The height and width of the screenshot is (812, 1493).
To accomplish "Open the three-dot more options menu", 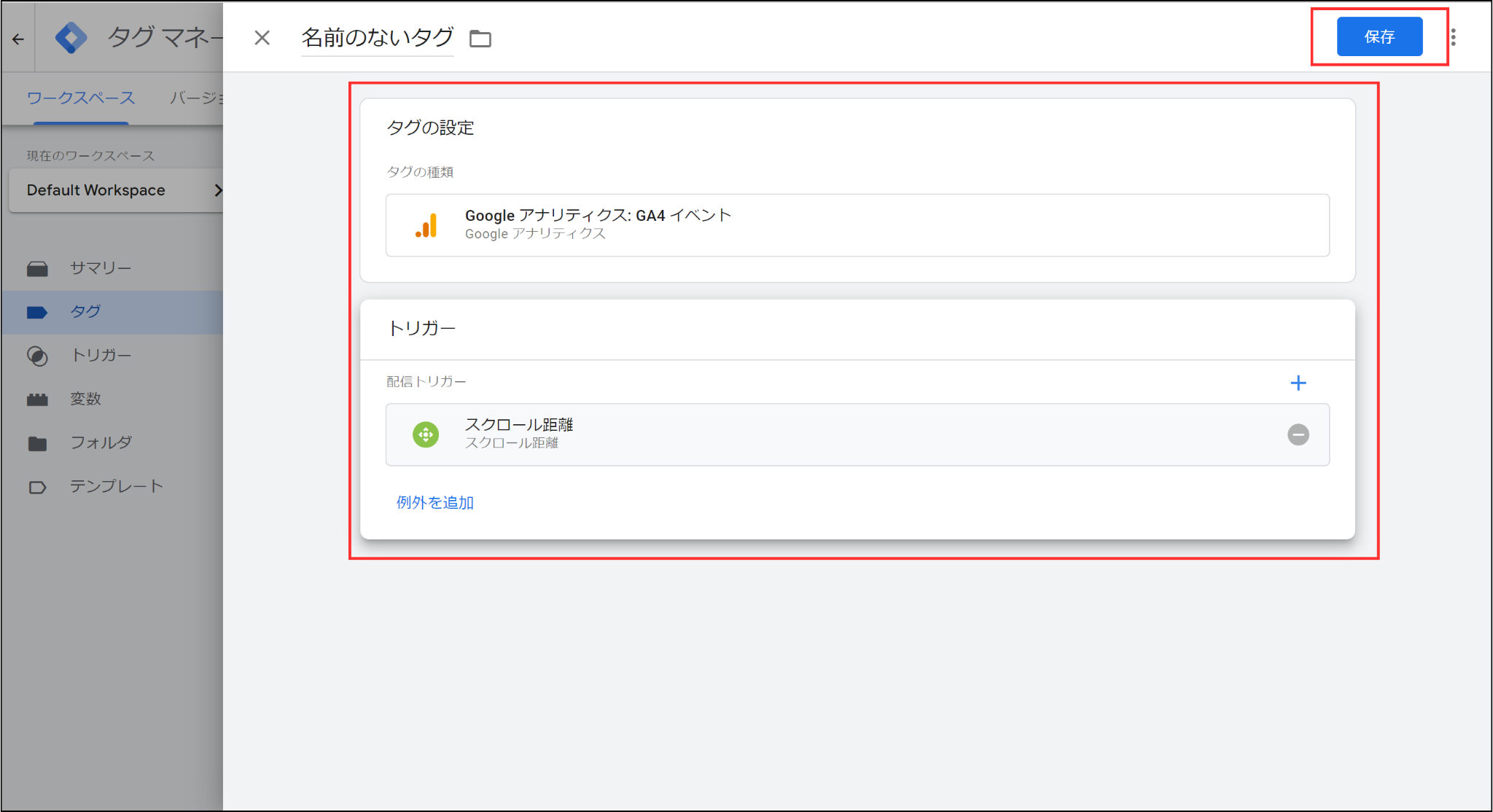I will (1453, 37).
